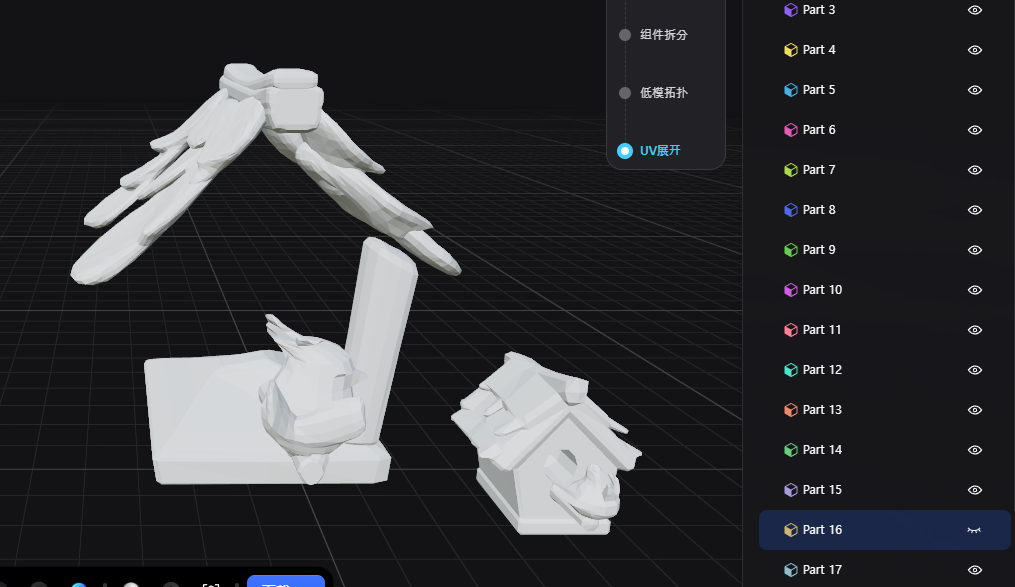Image resolution: width=1015 pixels, height=587 pixels.
Task: Click the bracket expand icon in bottom toolbar
Action: pyautogui.click(x=210, y=585)
